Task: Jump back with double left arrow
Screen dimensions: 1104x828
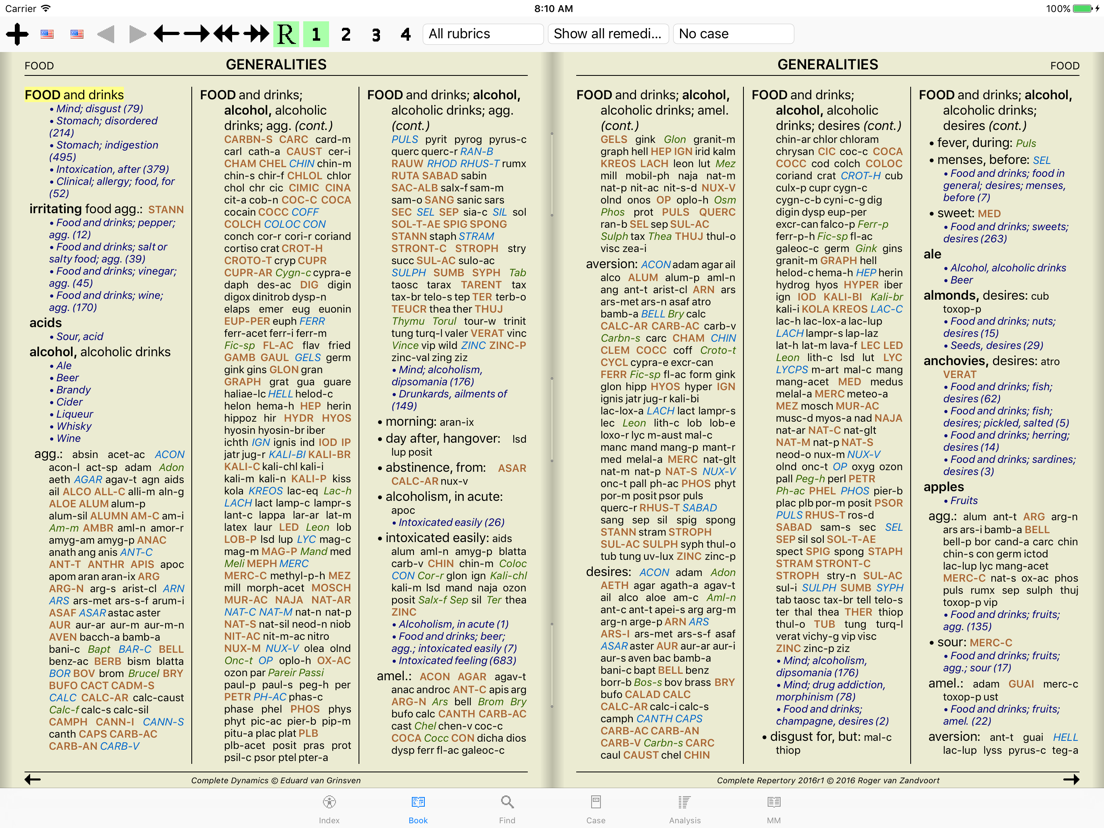Action: click(227, 34)
